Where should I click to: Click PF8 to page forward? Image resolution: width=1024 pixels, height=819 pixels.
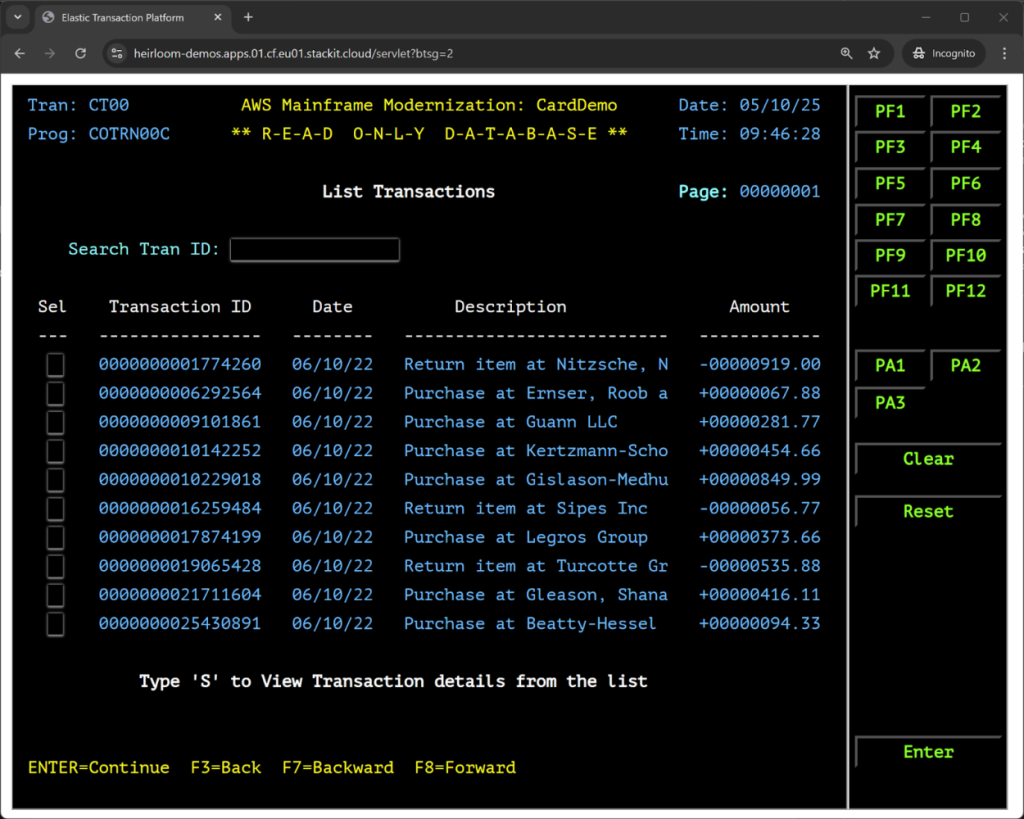[x=965, y=219]
